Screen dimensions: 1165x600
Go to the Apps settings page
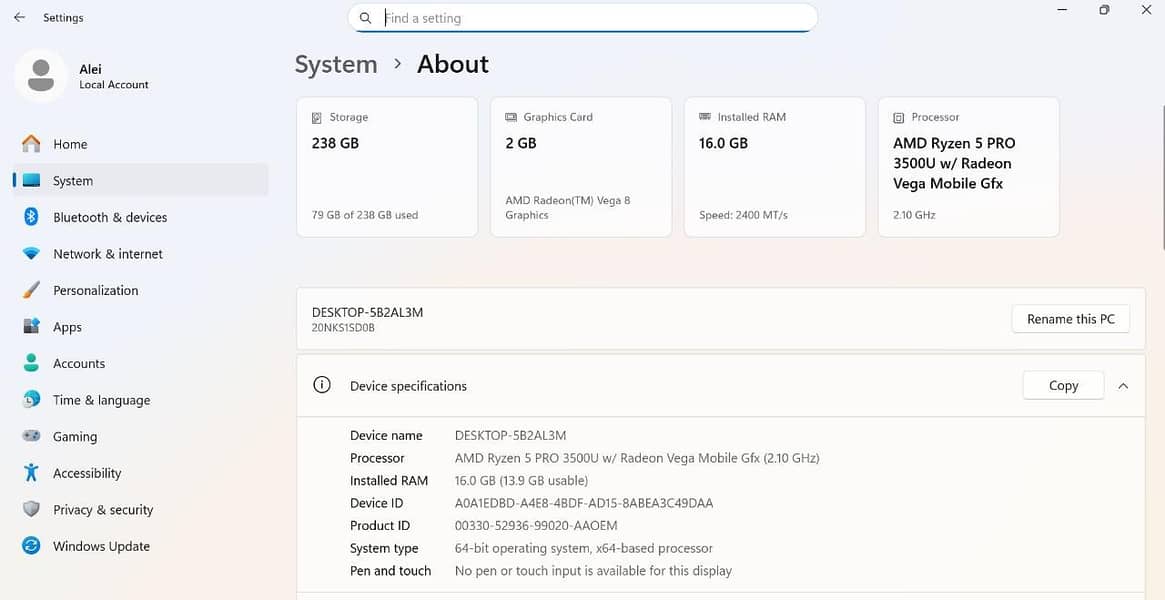click(x=67, y=327)
